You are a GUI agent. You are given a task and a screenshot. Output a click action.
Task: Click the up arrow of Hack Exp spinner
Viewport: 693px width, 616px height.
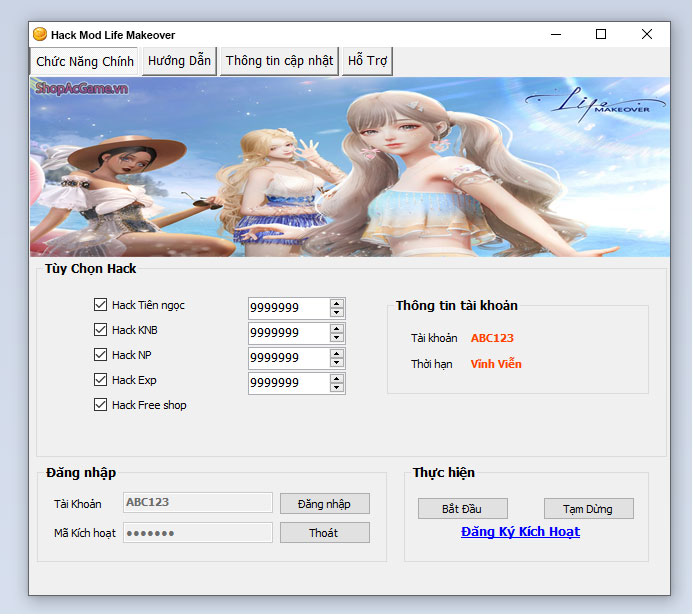pyautogui.click(x=337, y=379)
